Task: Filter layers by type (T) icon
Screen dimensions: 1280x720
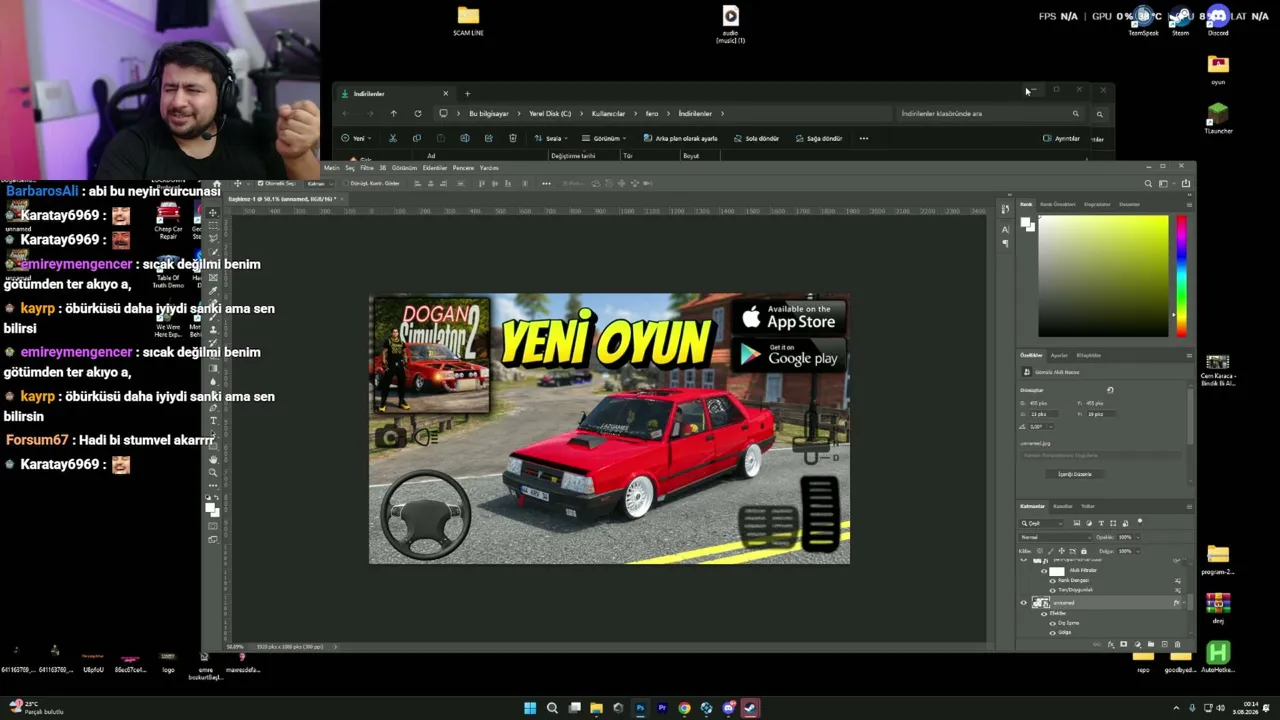Action: click(x=1101, y=523)
